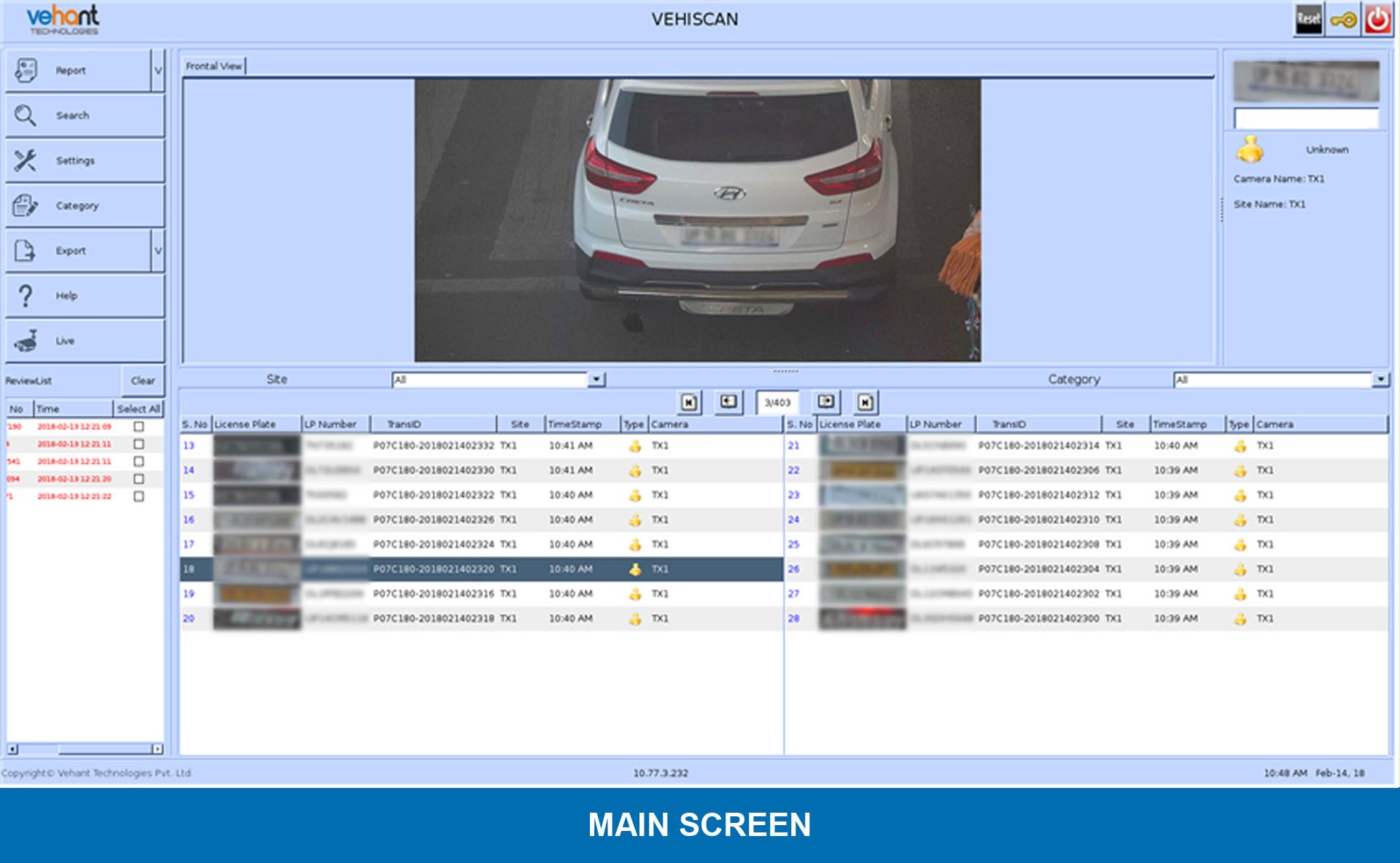This screenshot has height=863, width=1400.
Task: Click license plate thumbnail of row 19
Action: pyautogui.click(x=257, y=594)
